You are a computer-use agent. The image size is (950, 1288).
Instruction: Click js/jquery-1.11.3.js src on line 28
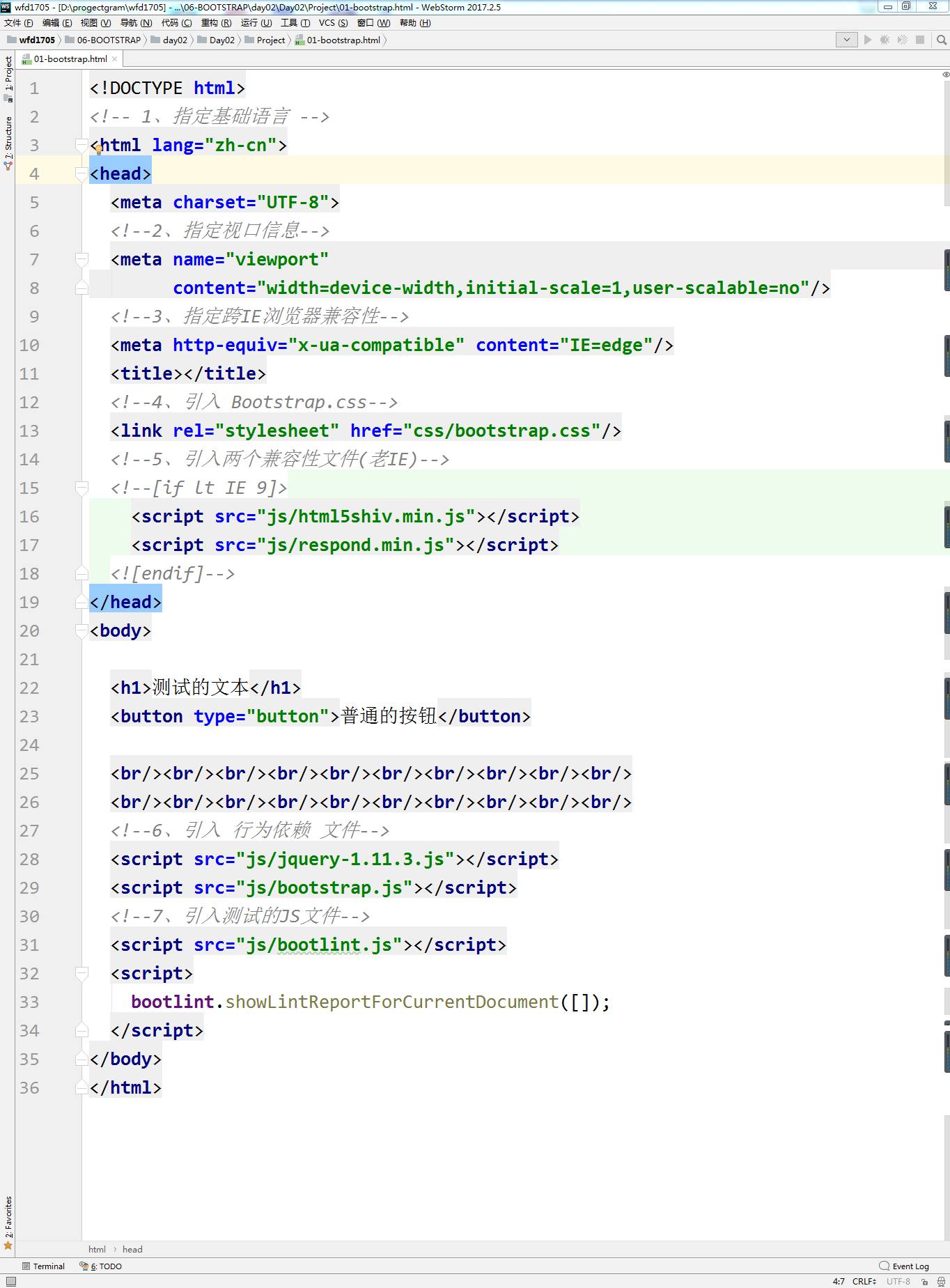coord(345,859)
